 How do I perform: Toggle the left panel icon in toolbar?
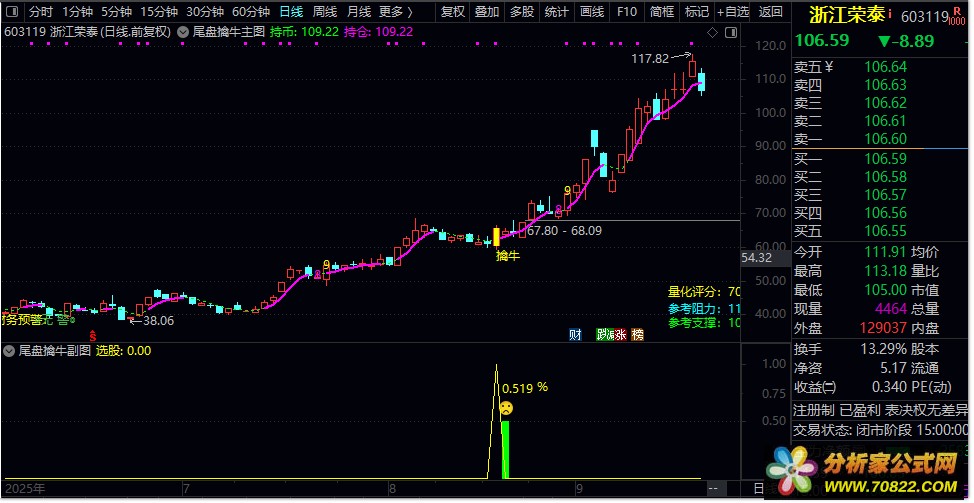[x=12, y=11]
